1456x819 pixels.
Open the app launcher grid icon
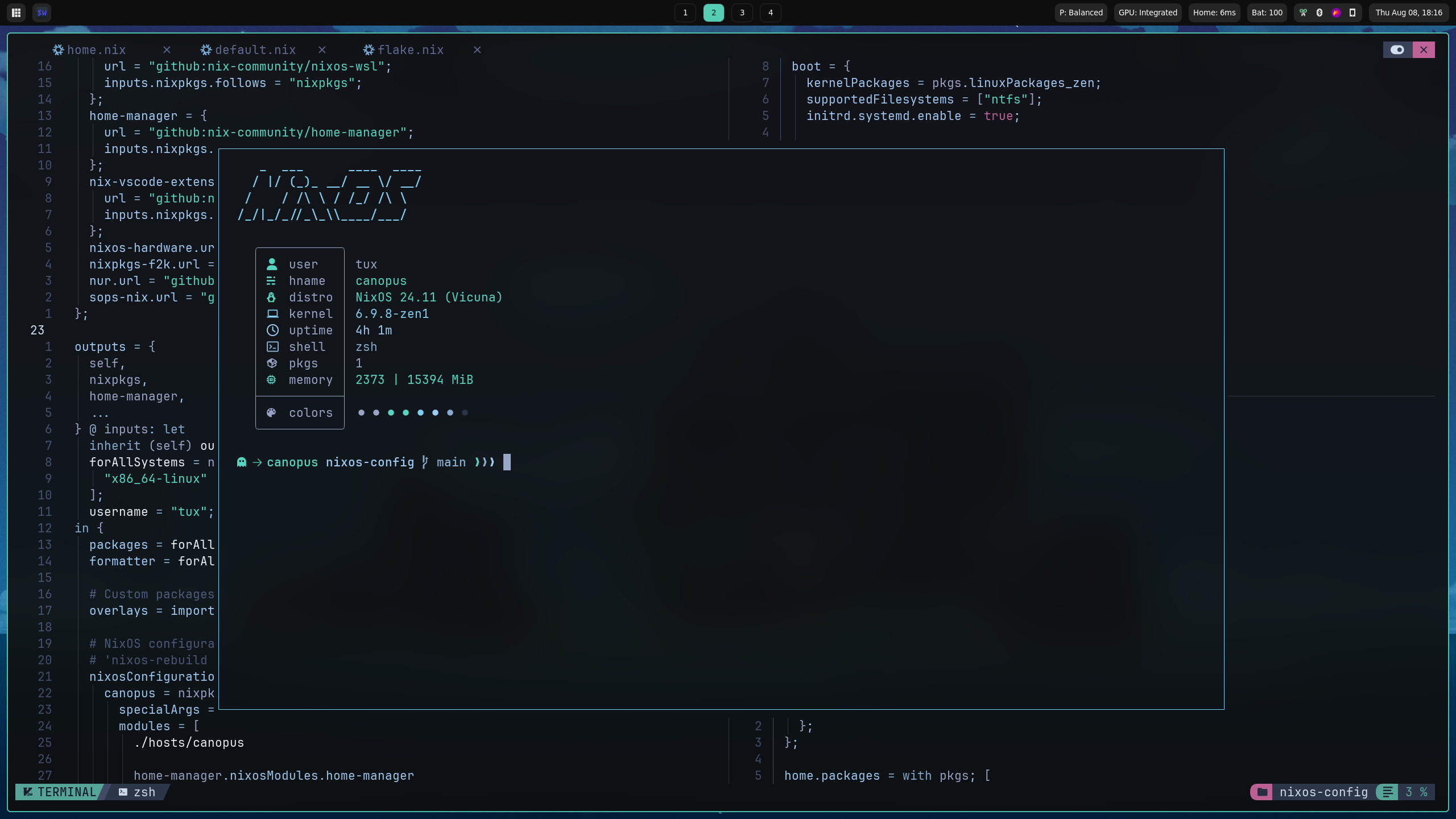tap(16, 13)
